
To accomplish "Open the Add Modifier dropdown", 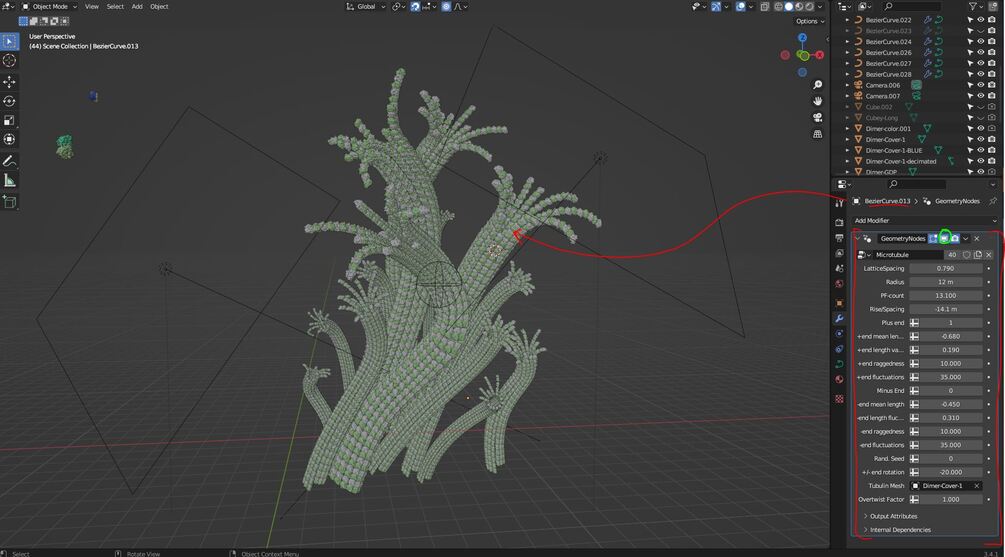I will click(926, 220).
